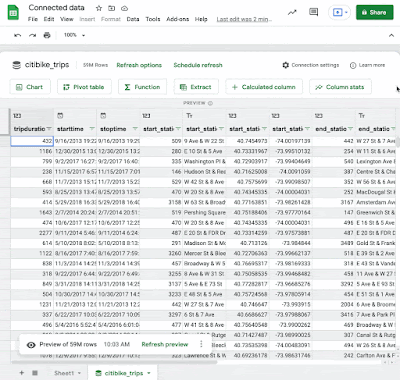The image size is (400, 380).
Task: Click the present to meeting icon
Action: click(x=337, y=12)
